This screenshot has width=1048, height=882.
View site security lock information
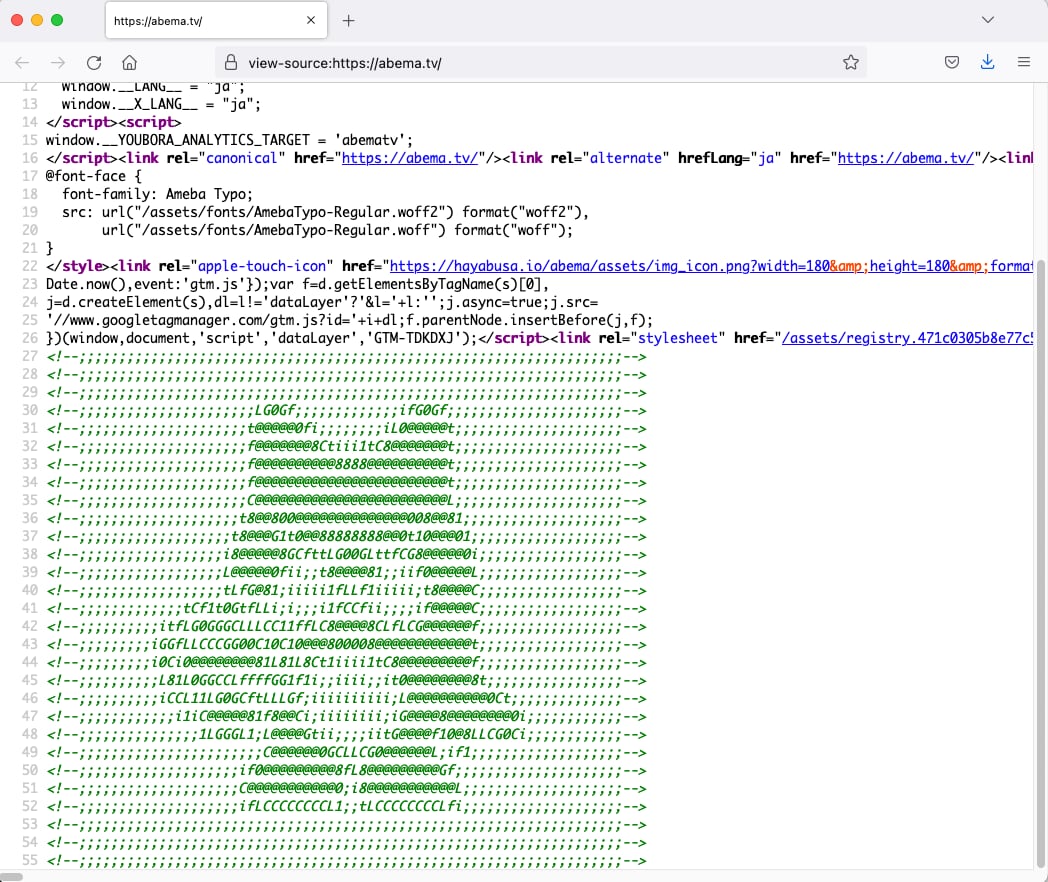click(231, 63)
